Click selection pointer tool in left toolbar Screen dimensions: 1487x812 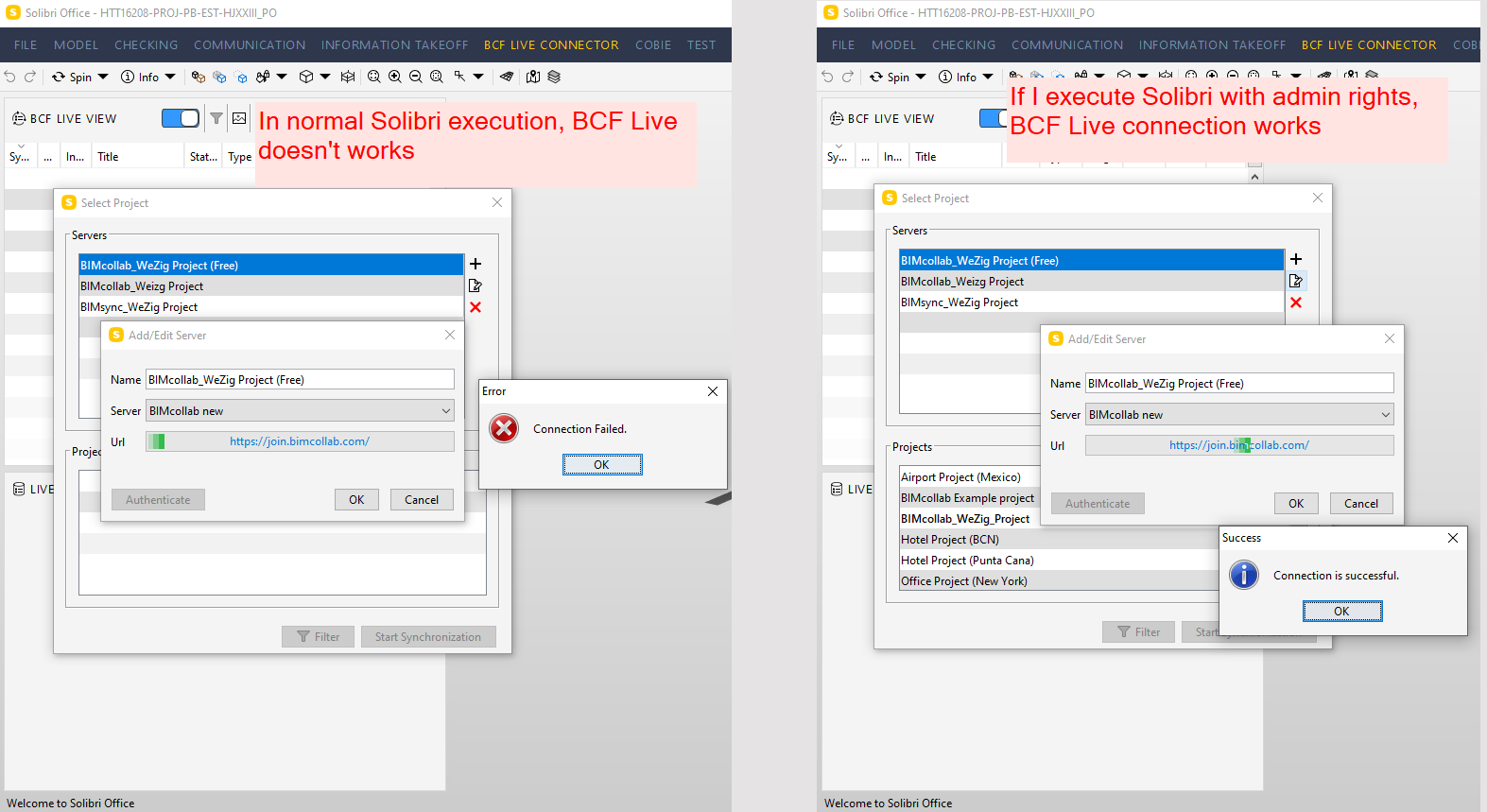click(x=459, y=77)
